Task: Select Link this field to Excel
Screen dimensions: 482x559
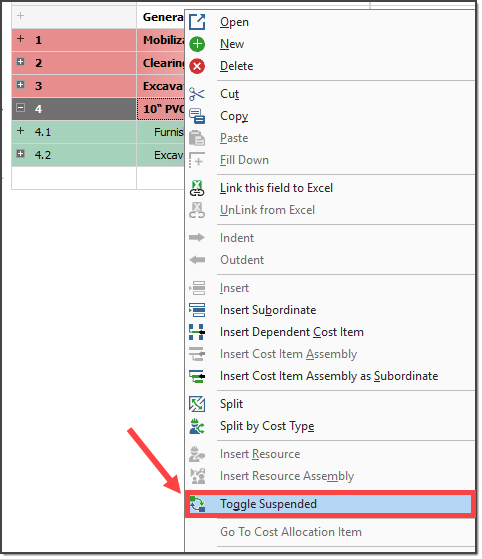Action: (x=276, y=188)
